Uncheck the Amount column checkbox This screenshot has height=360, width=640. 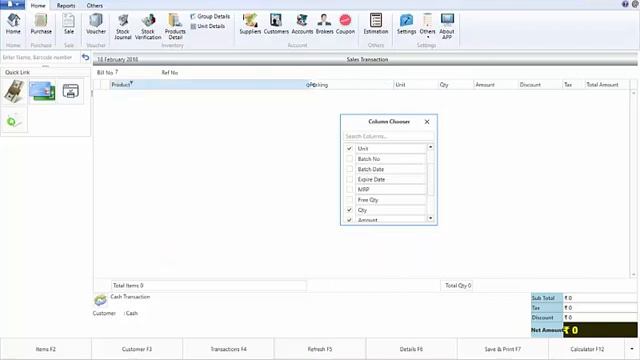[x=349, y=220]
